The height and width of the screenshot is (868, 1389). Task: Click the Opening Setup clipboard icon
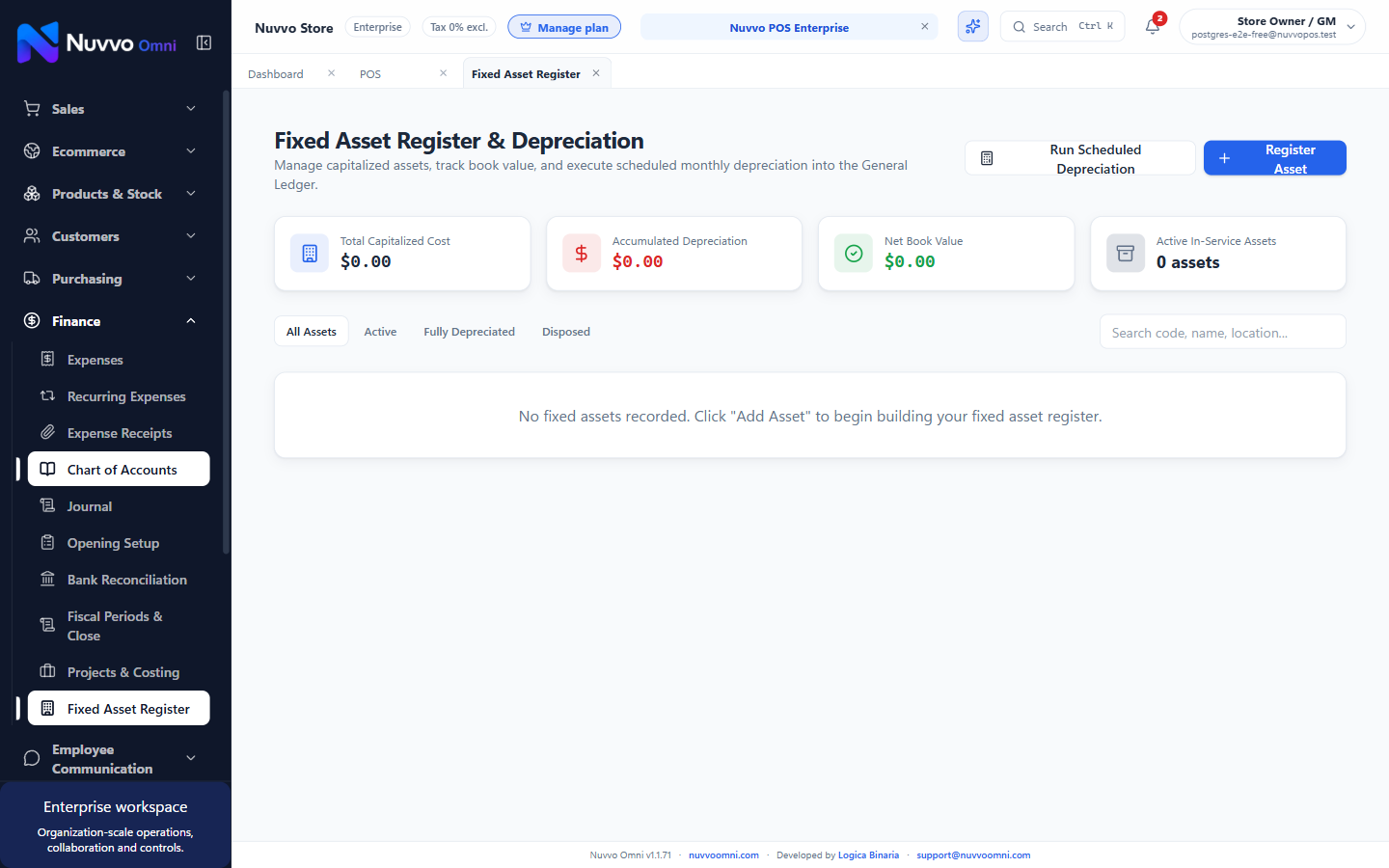pyautogui.click(x=47, y=543)
